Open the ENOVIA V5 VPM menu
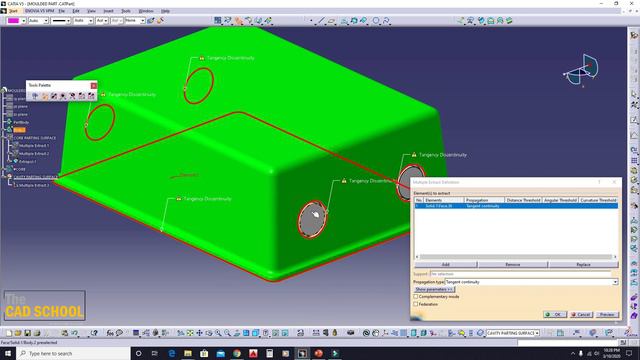Screen dimensions: 640x360 (39, 11)
